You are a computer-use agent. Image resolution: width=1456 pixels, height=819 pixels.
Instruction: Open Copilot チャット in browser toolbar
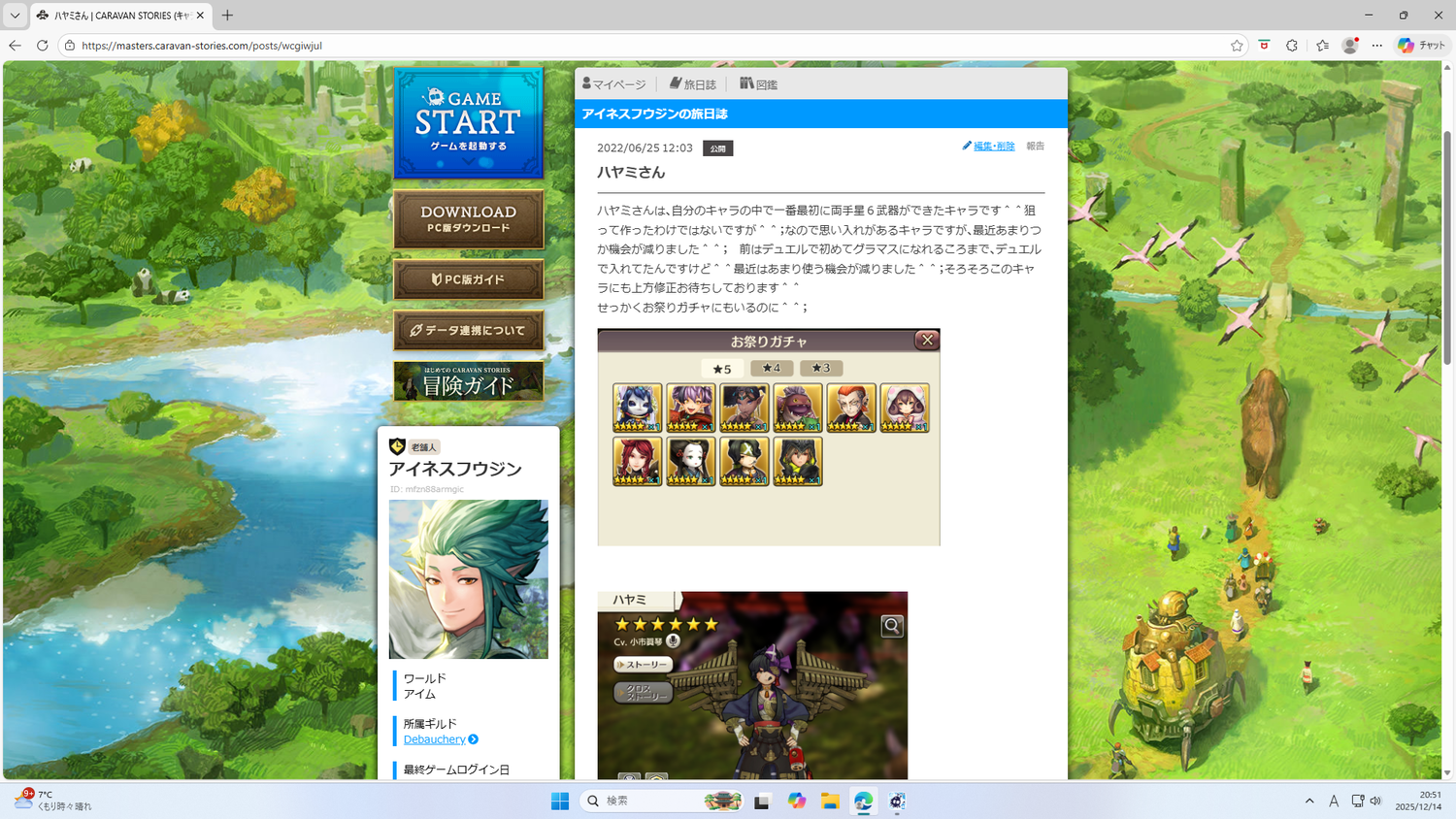(x=1421, y=46)
